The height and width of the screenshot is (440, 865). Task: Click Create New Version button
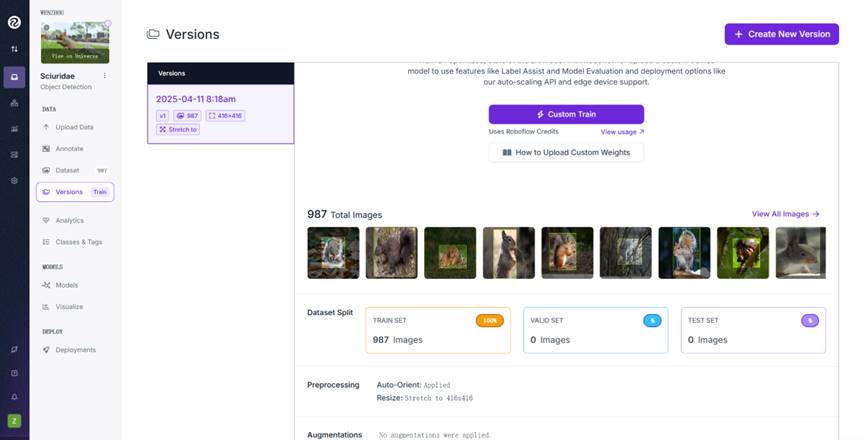[782, 34]
